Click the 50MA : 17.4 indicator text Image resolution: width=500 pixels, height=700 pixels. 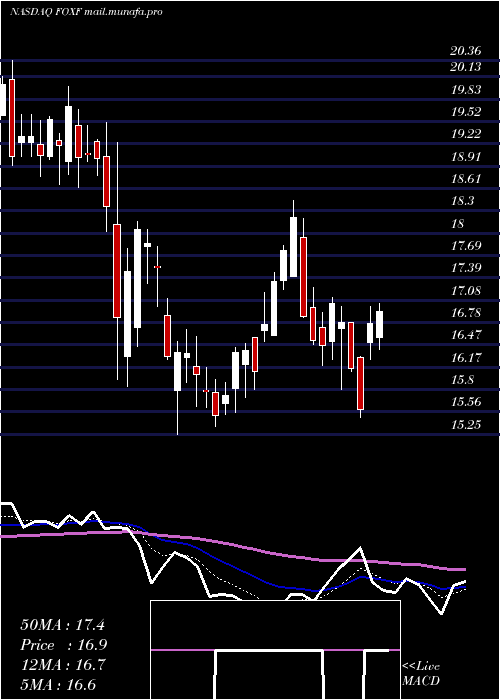tap(62, 625)
